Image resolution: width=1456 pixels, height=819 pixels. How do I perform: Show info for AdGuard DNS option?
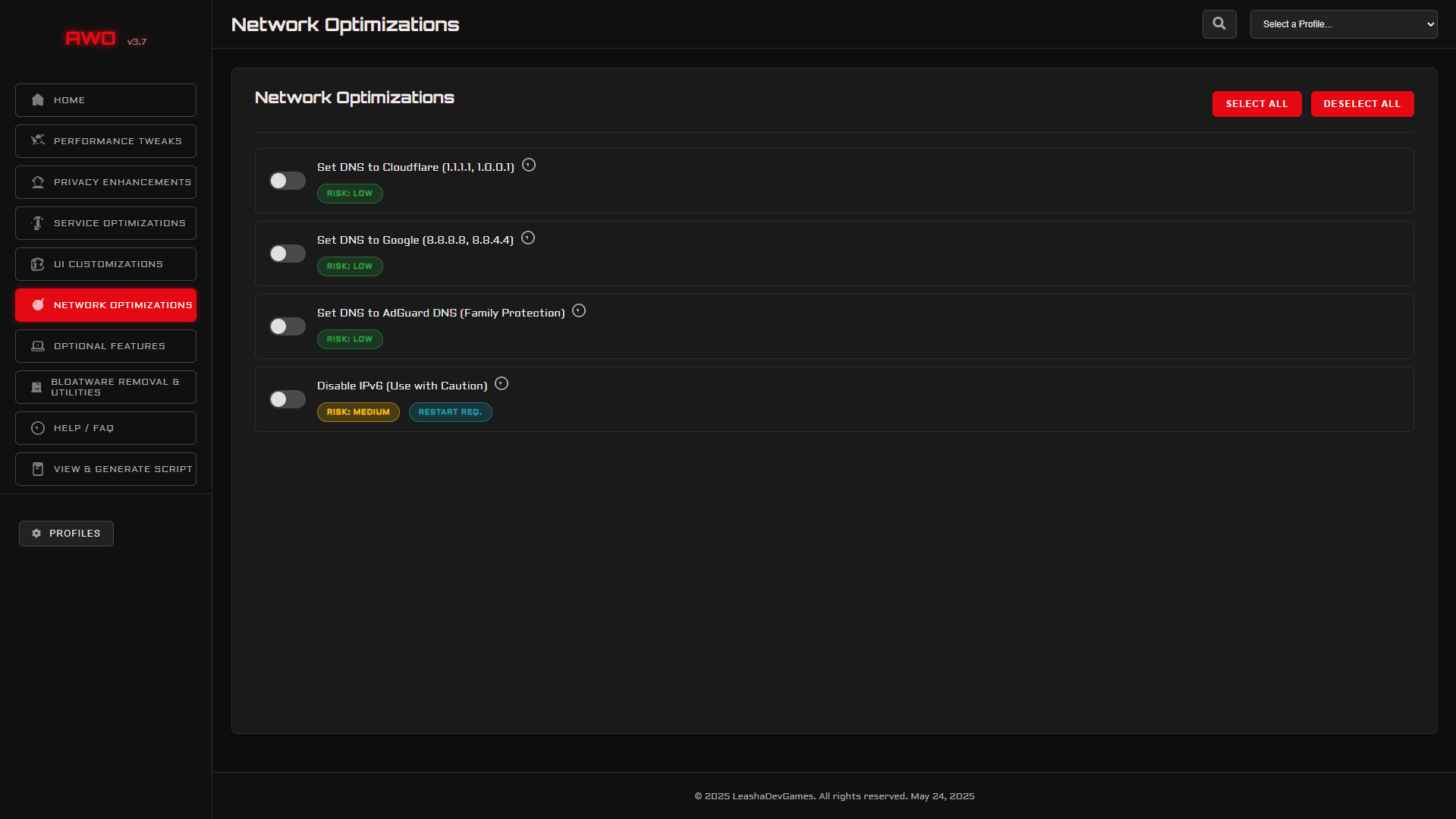579,311
